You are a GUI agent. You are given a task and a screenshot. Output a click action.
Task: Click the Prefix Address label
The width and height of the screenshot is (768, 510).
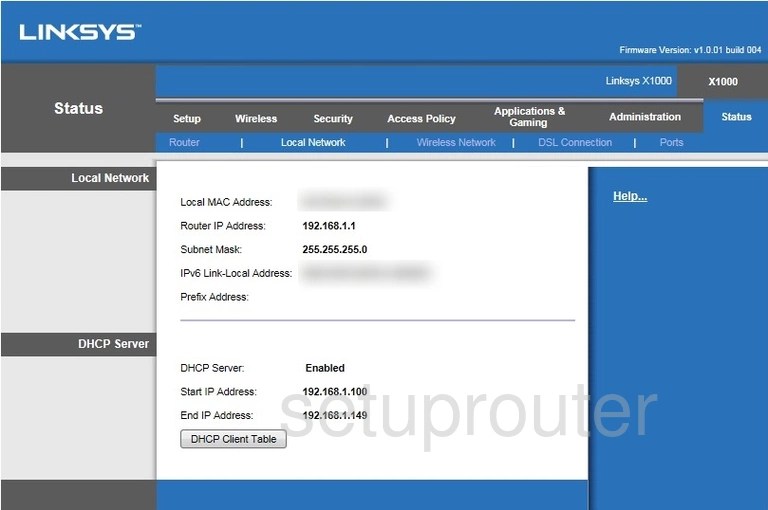tap(215, 297)
